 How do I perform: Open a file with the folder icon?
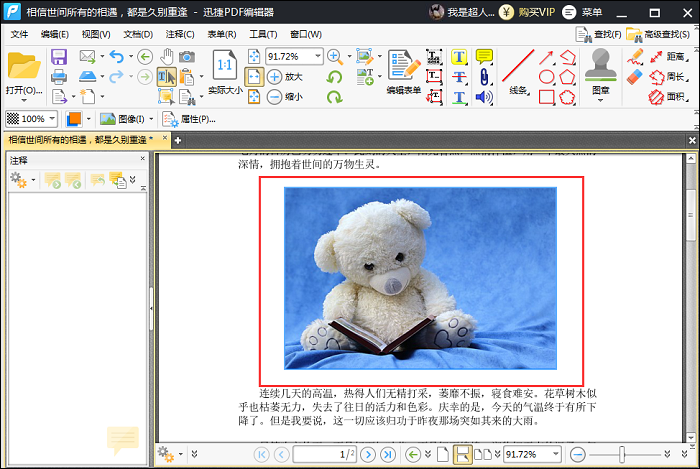tap(24, 66)
